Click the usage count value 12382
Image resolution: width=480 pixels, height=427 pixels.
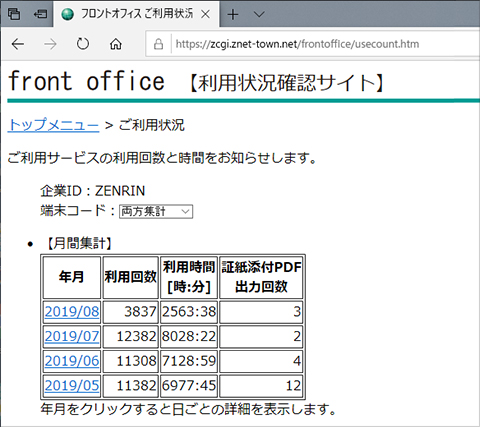click(136, 337)
